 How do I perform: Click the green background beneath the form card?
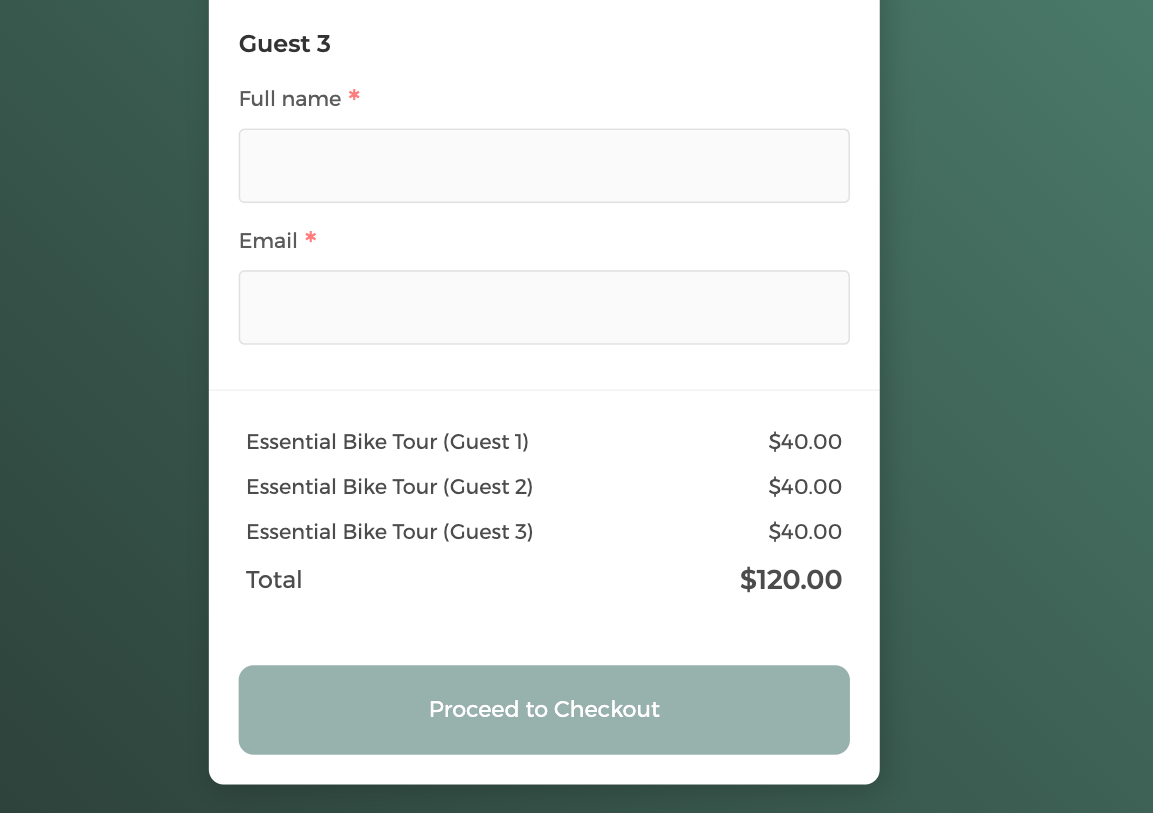[544, 799]
